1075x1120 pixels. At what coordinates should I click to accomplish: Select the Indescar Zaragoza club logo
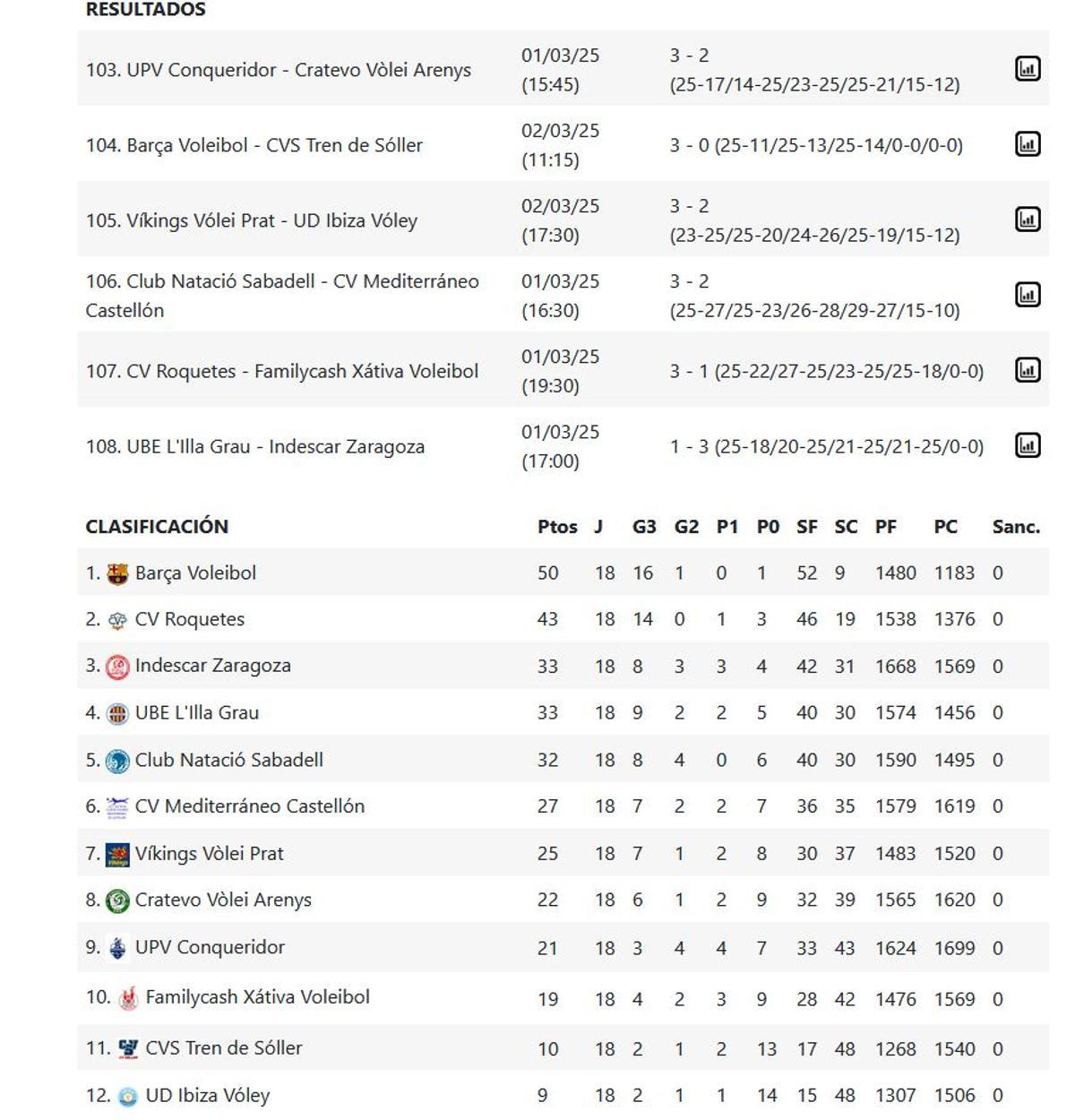tap(118, 665)
